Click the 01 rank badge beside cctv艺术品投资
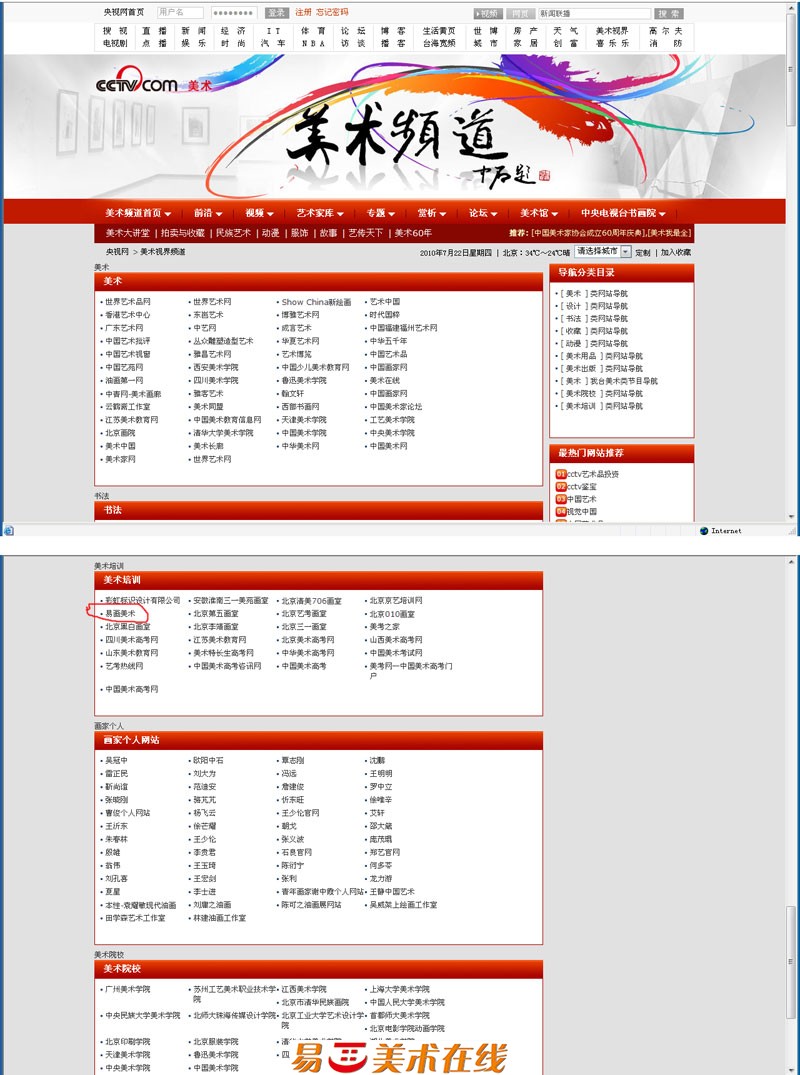This screenshot has width=800, height=1075. (561, 474)
